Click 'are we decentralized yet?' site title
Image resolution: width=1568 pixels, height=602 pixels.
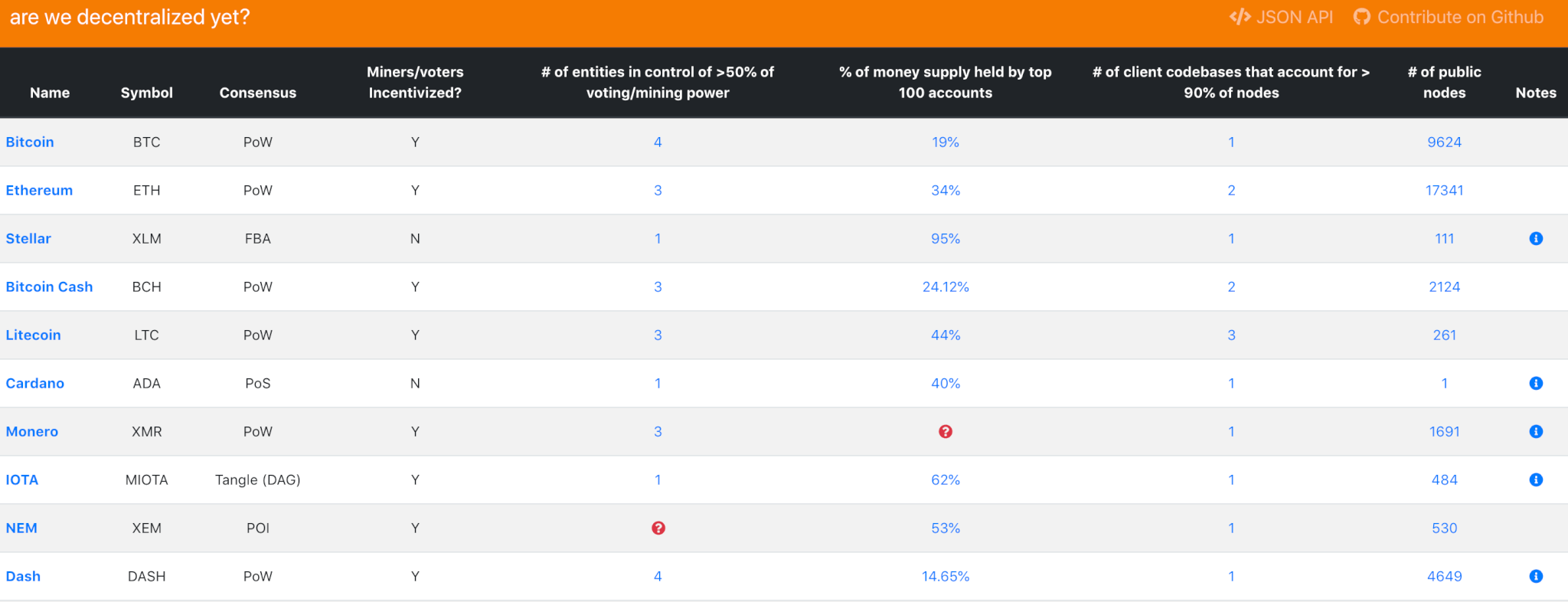click(x=129, y=17)
